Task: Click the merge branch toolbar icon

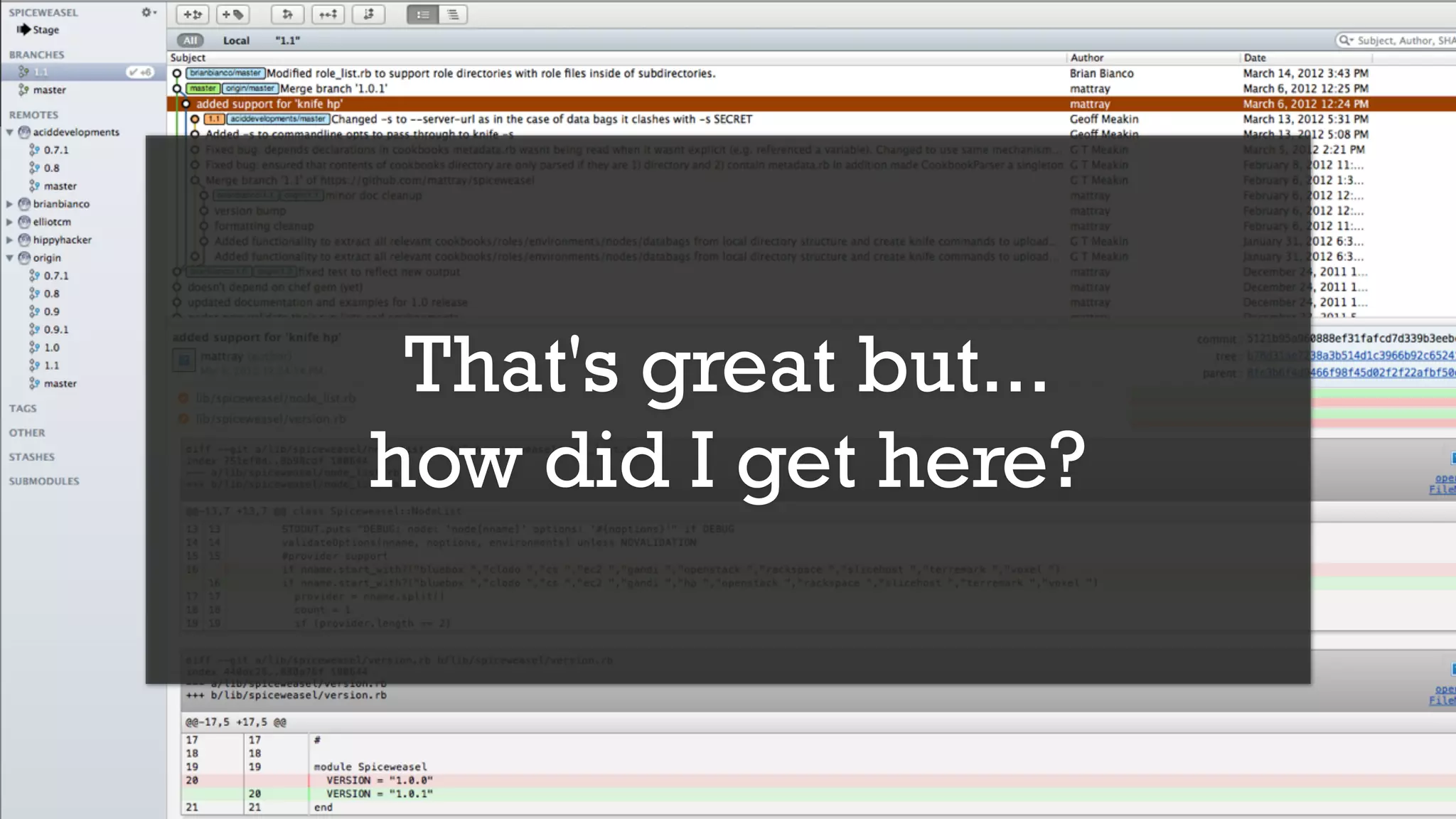Action: pyautogui.click(x=287, y=14)
